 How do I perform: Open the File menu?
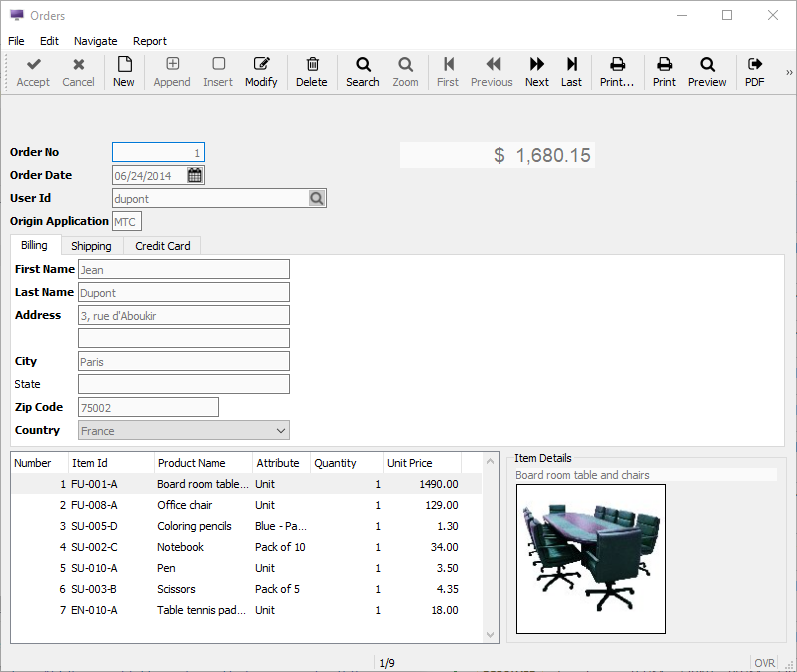[x=16, y=41]
